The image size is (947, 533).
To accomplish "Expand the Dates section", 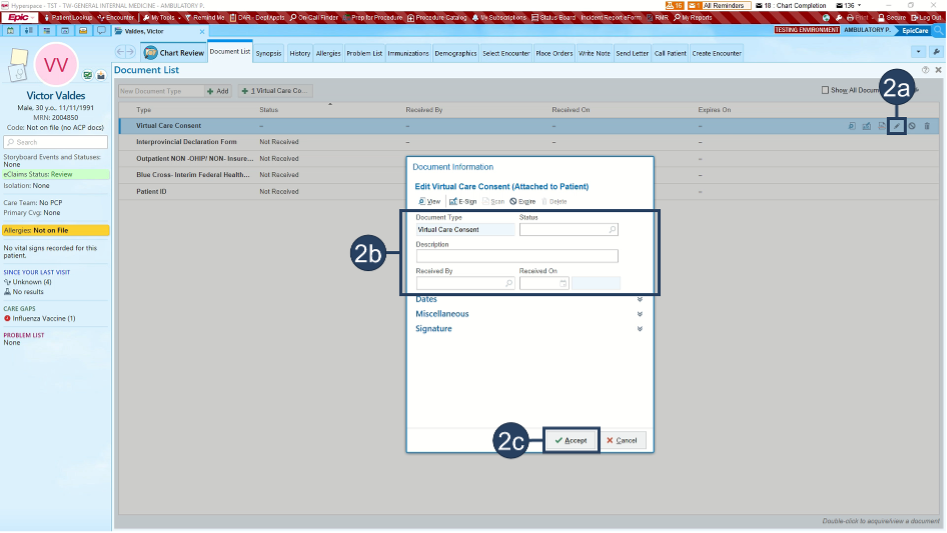I will 639,299.
